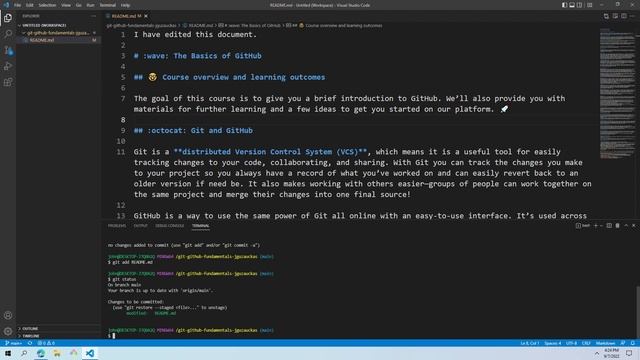Open Microsoft Edge from the taskbar
Viewport: 640px width, 360px height.
click(x=41, y=353)
